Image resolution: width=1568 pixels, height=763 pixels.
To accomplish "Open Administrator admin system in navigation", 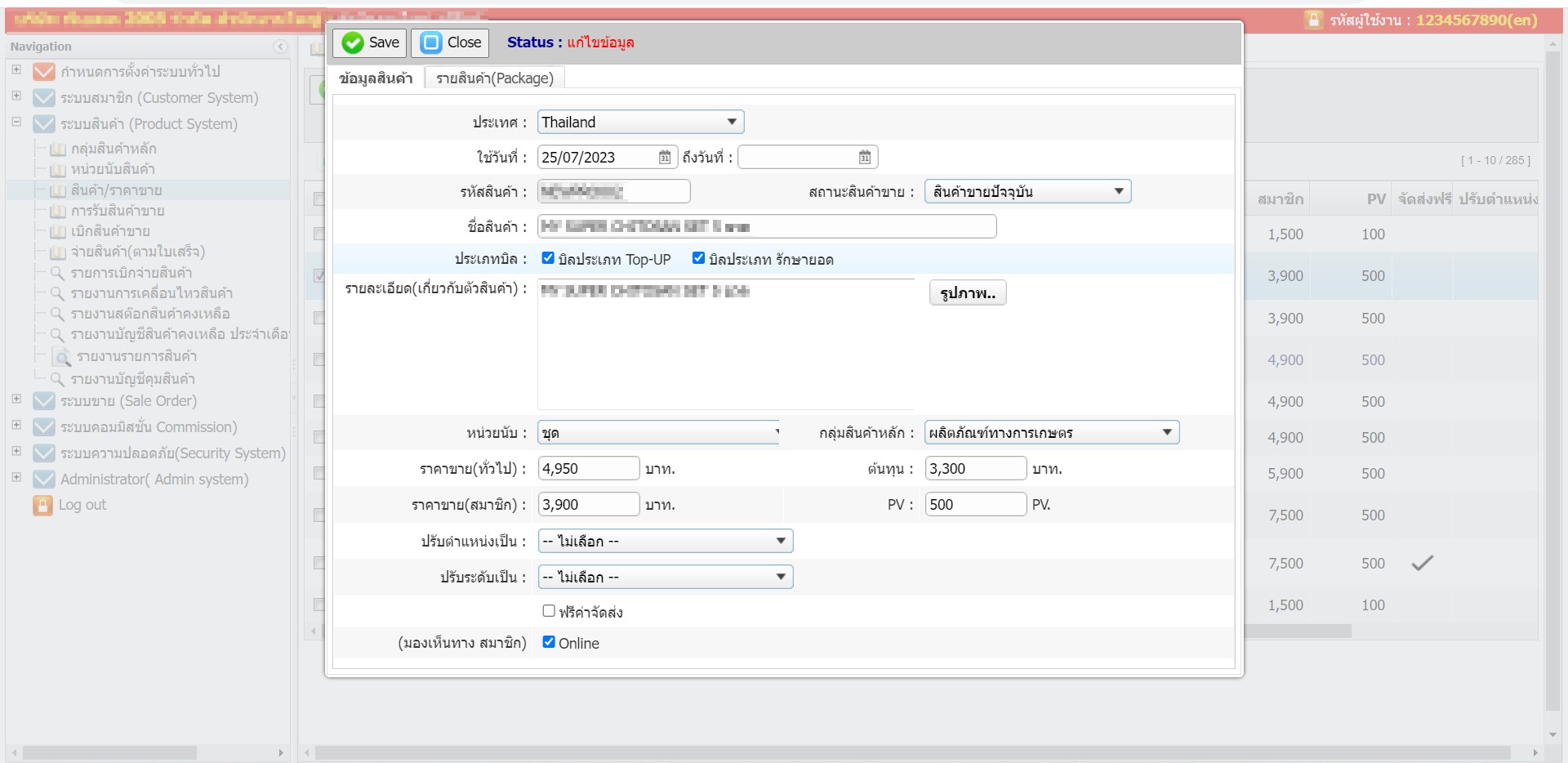I will 154,480.
